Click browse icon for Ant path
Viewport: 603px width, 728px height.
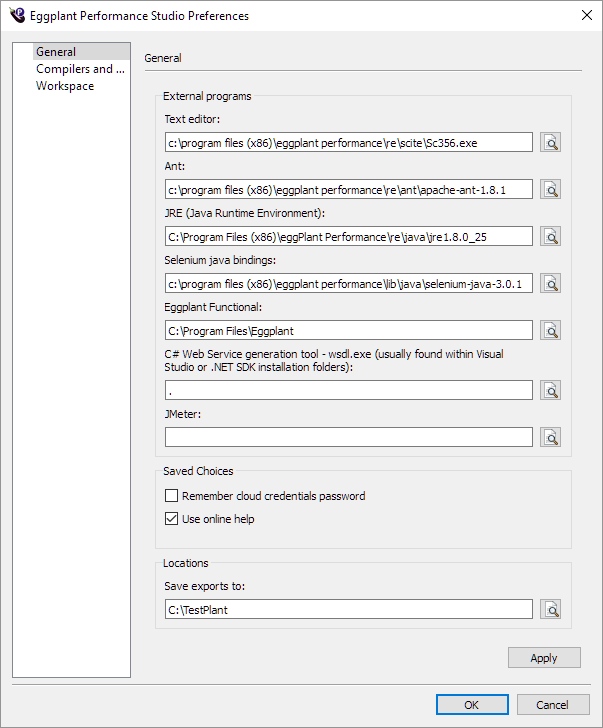[x=550, y=189]
